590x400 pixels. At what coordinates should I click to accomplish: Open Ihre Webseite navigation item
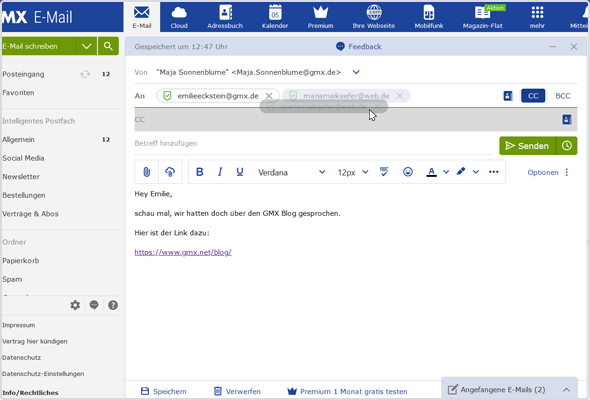tap(374, 17)
